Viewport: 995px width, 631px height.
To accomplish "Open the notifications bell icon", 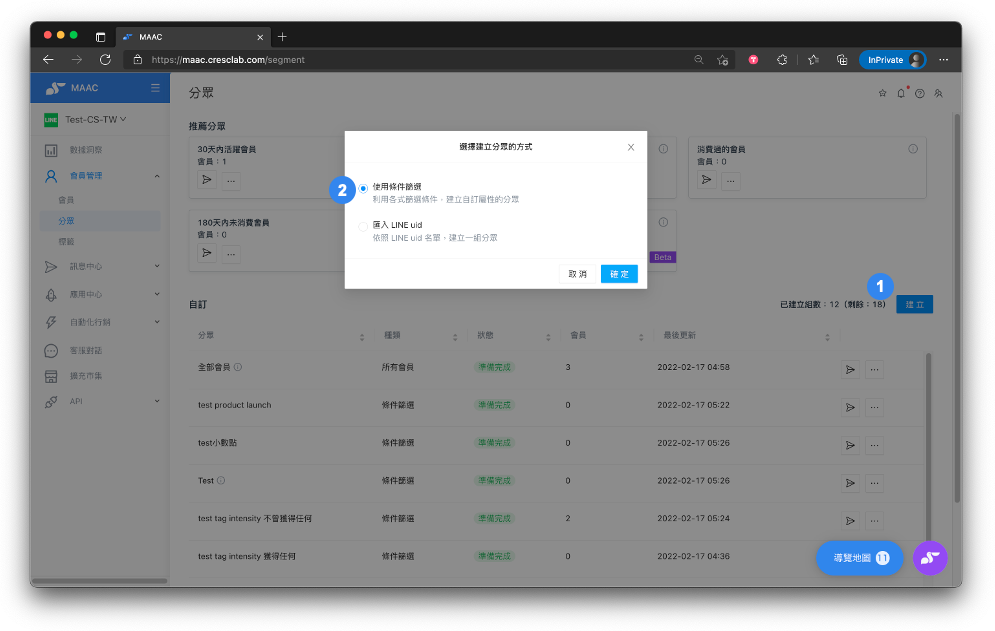I will (901, 93).
